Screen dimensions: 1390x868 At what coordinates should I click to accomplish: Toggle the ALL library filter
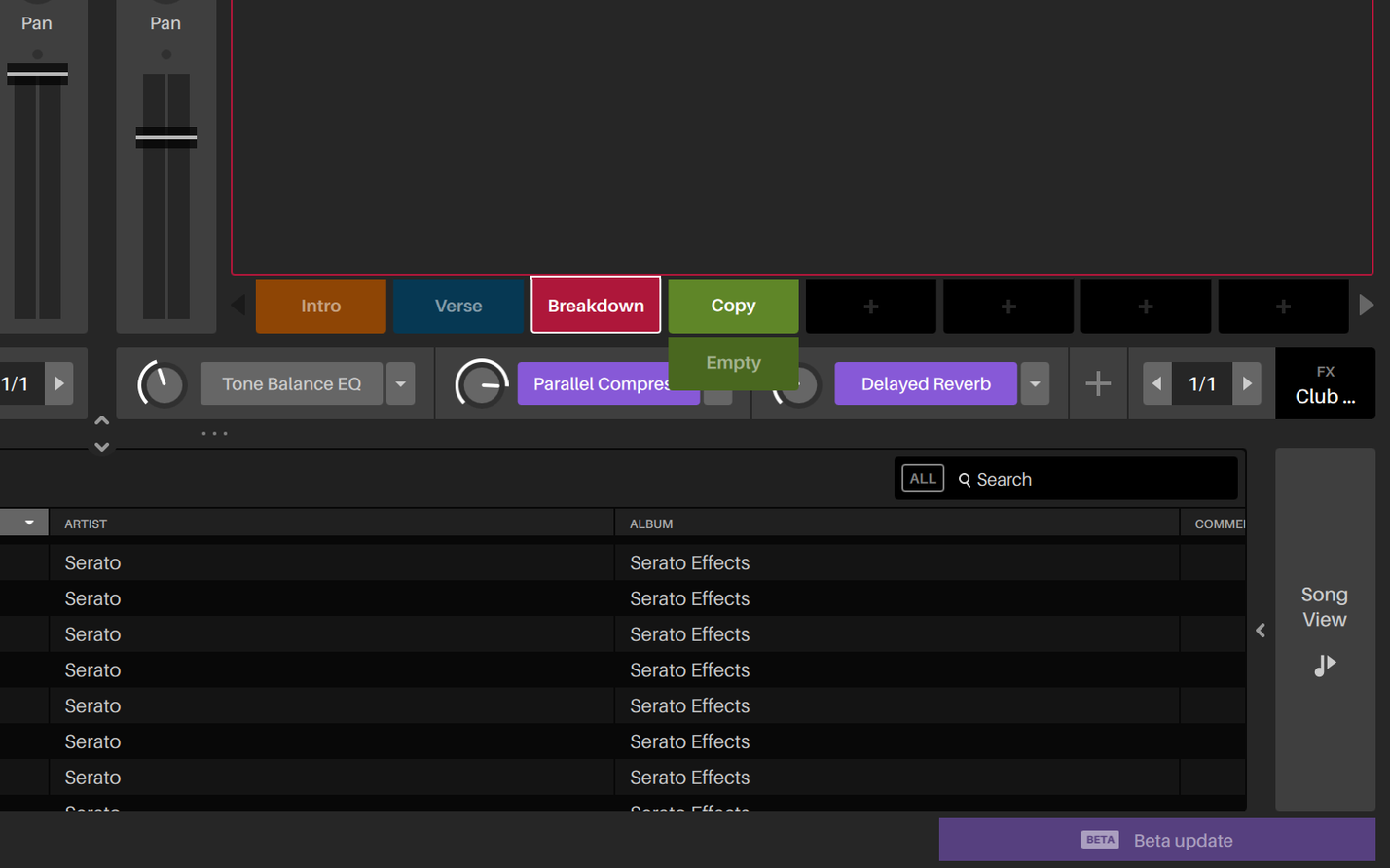coord(922,477)
